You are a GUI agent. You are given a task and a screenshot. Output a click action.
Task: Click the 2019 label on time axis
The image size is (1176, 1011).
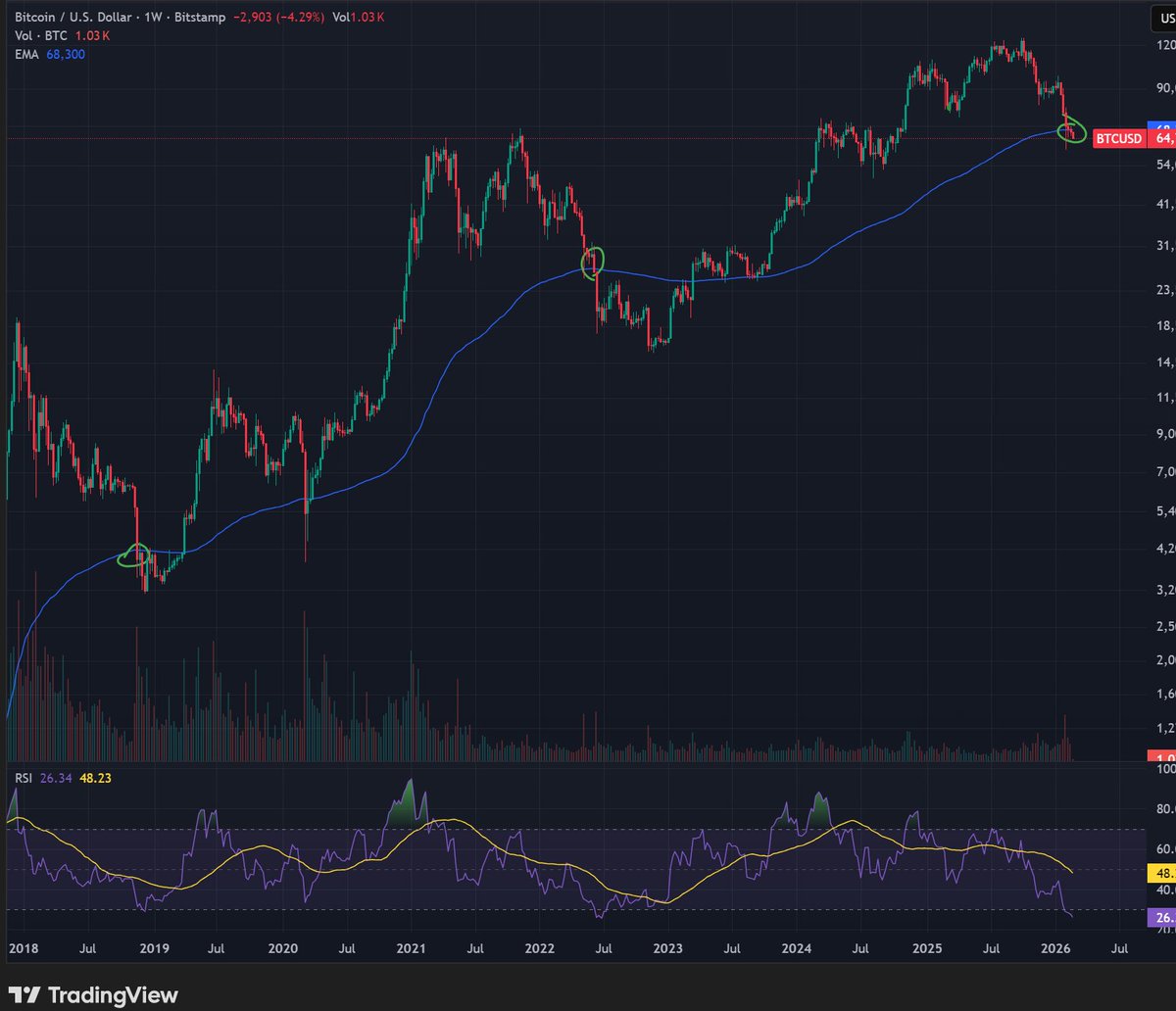tap(154, 948)
